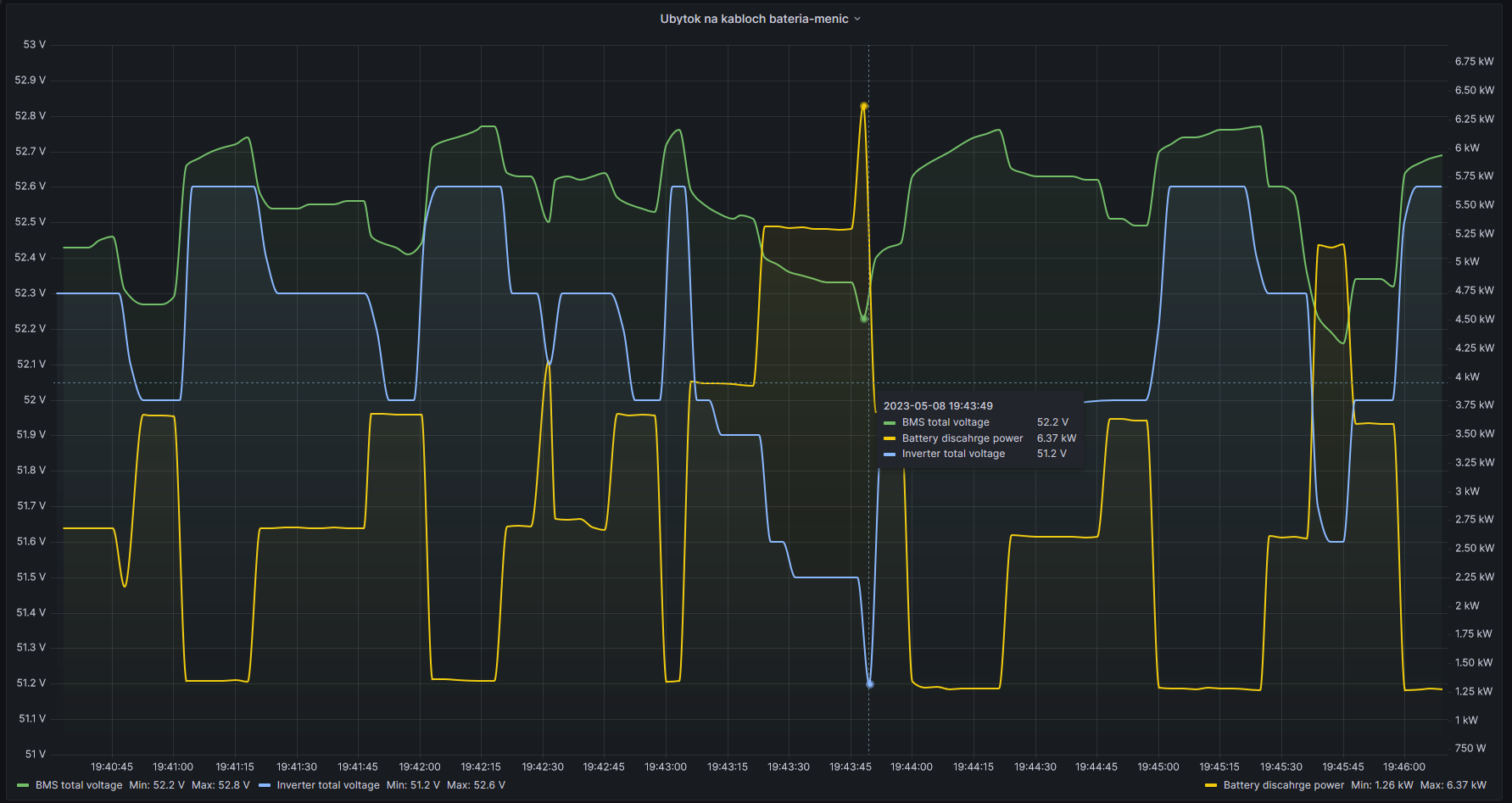Click the 19:43:00 time axis label
The image size is (1512, 803).
(x=666, y=767)
